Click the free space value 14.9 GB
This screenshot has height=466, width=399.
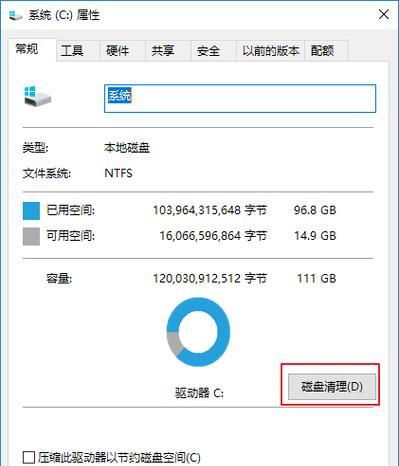tap(315, 236)
